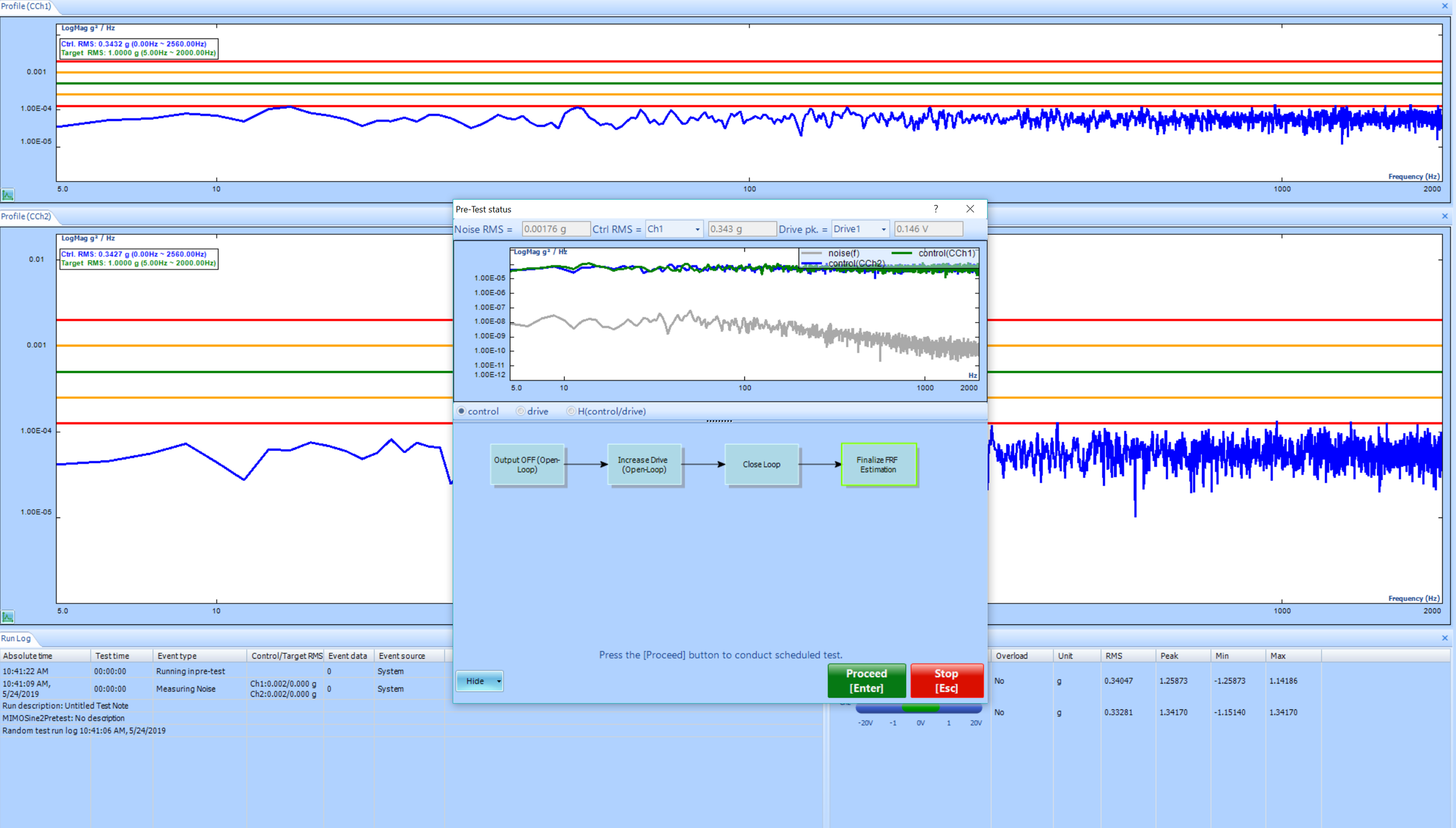Image resolution: width=1456 pixels, height=828 pixels.
Task: Open the Ctrl RMS channel dropdown
Action: [x=674, y=229]
